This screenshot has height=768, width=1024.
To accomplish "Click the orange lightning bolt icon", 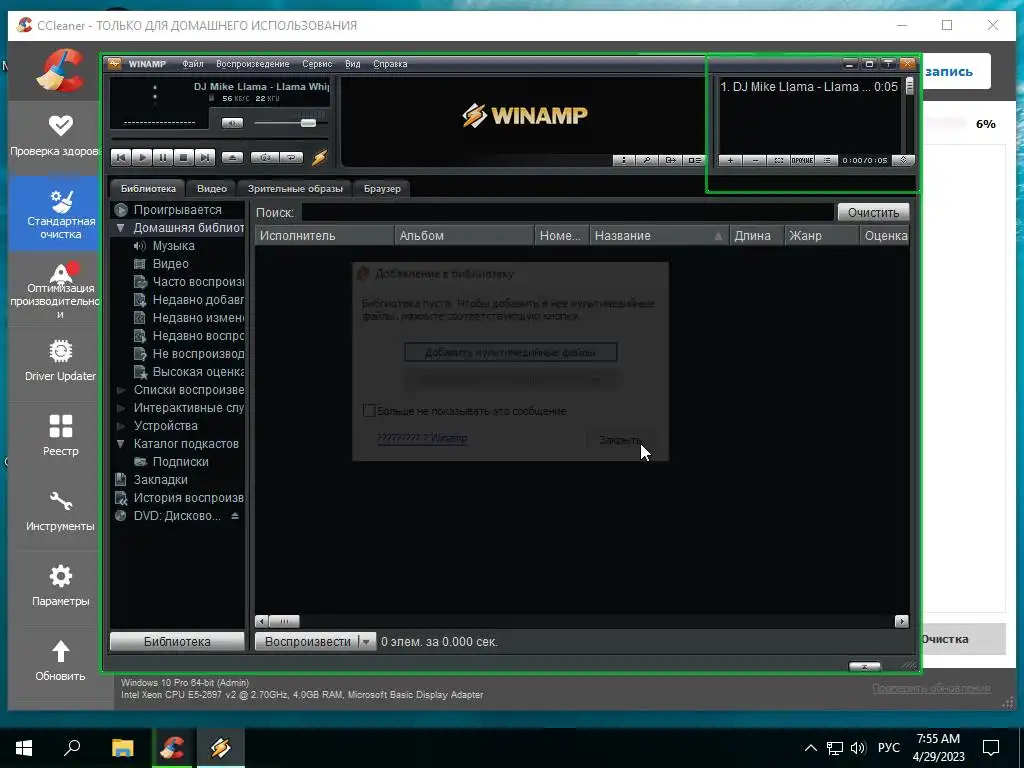I will click(x=319, y=157).
